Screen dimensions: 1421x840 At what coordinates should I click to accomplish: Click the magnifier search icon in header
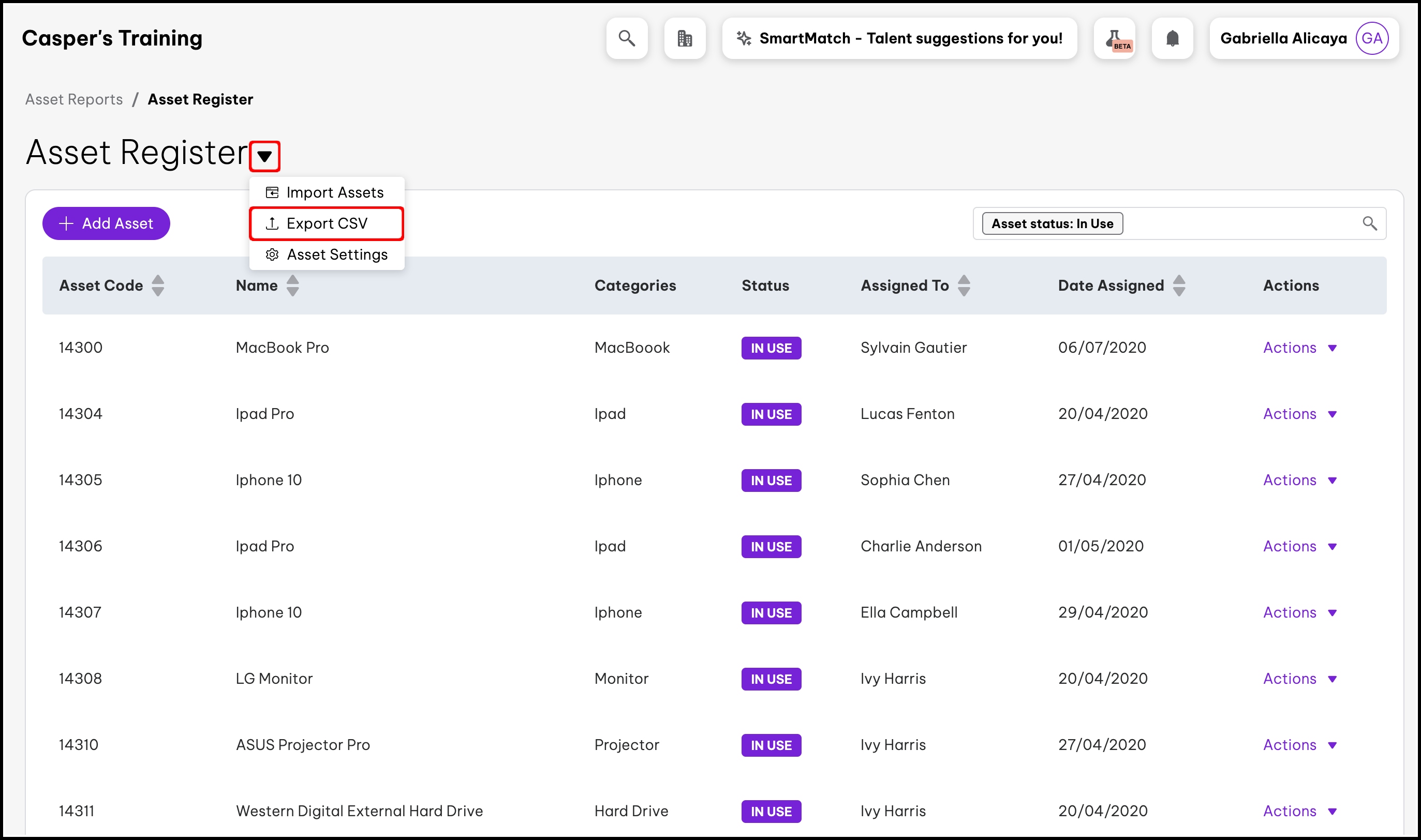626,38
